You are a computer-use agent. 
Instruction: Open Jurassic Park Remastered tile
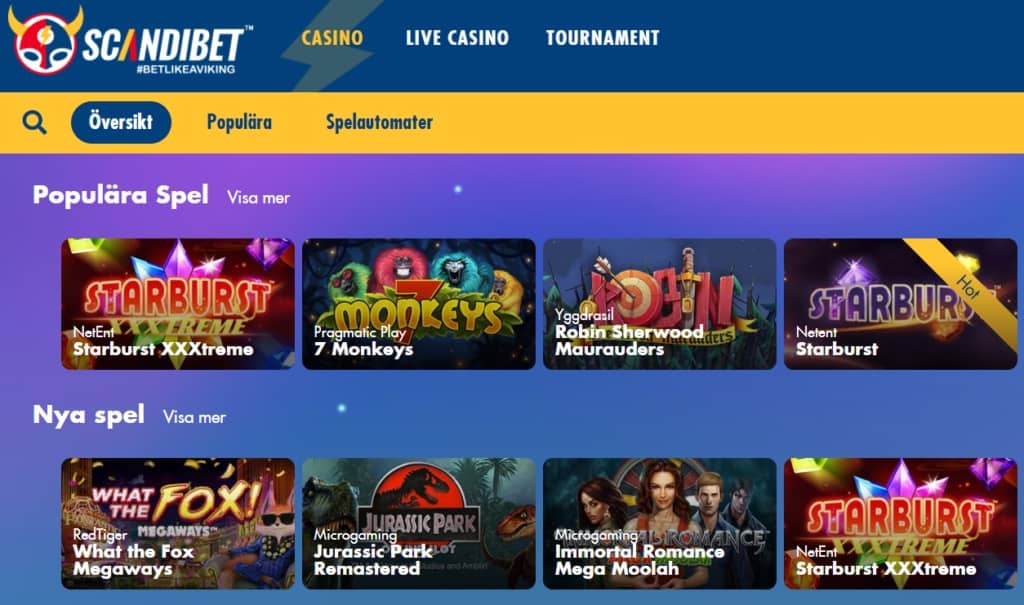419,523
